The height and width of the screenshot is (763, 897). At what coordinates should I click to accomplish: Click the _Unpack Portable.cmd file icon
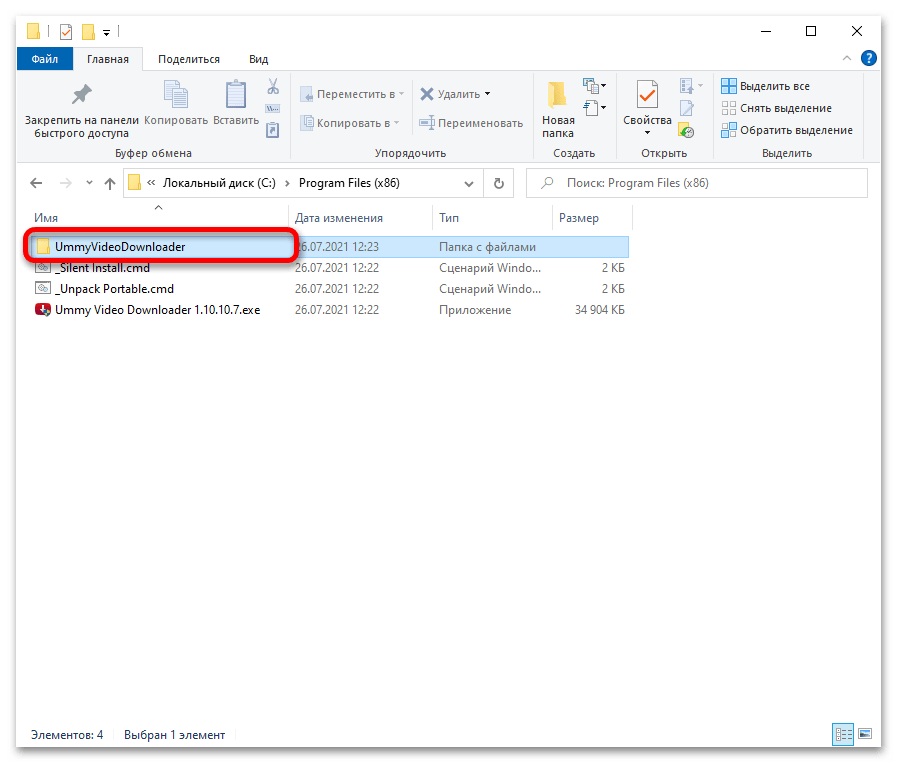(43, 289)
